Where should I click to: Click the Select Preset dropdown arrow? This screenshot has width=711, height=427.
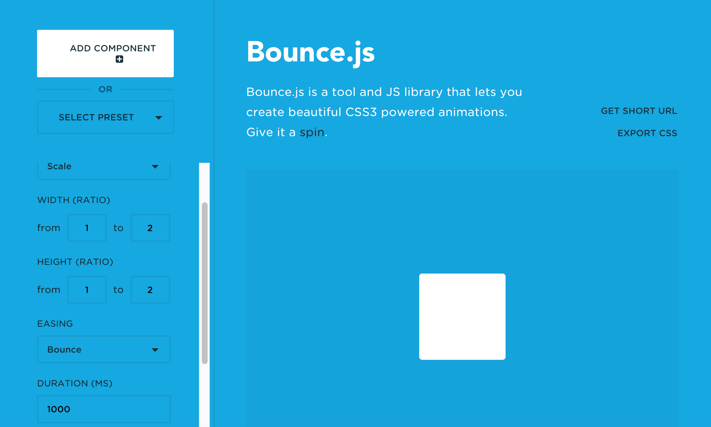(158, 118)
